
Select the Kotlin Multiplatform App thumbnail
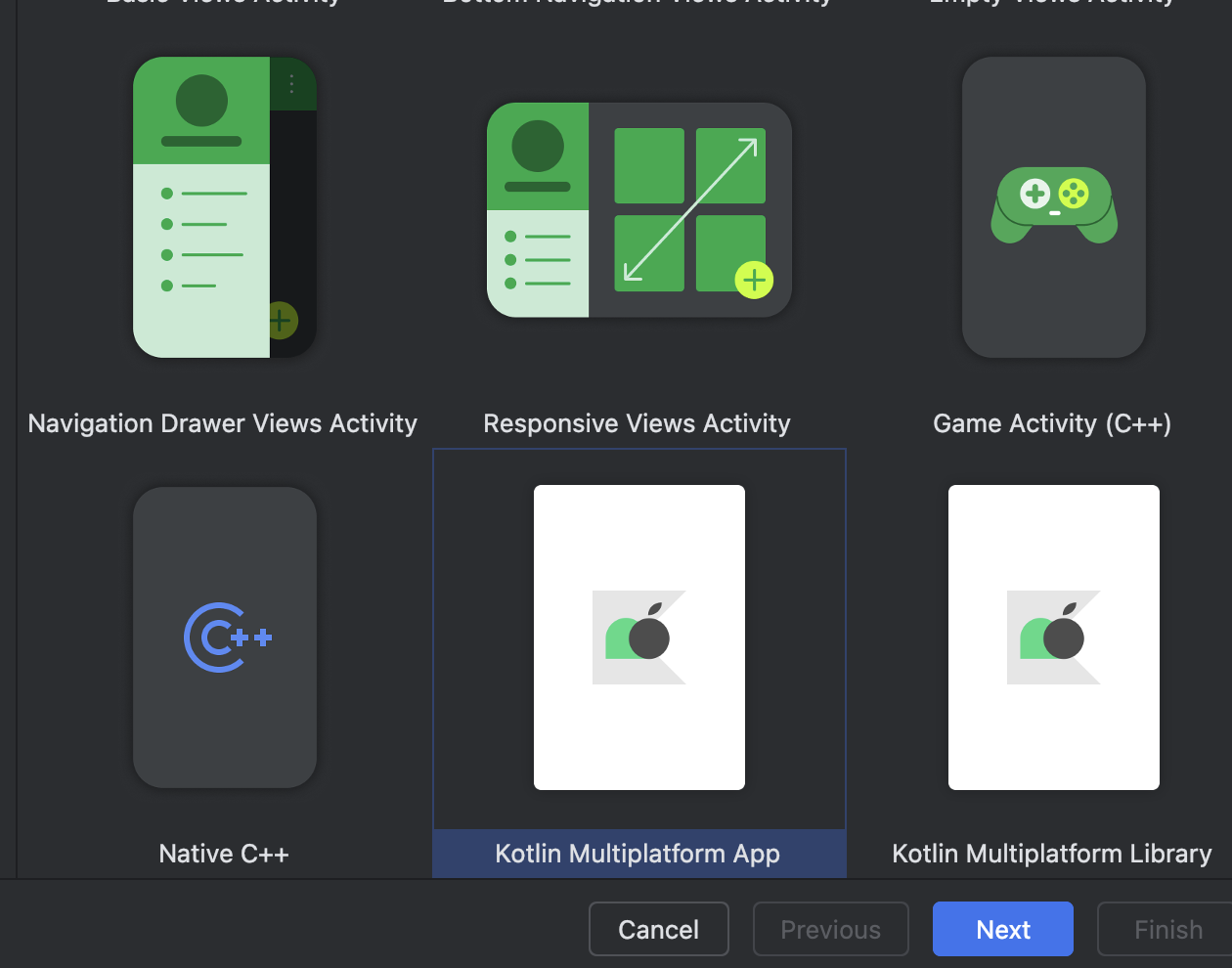[639, 638]
